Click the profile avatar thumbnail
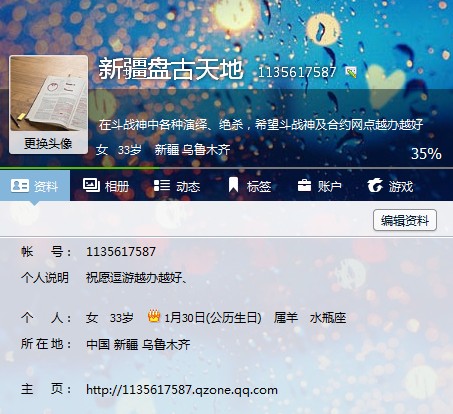The image size is (453, 414). point(49,94)
